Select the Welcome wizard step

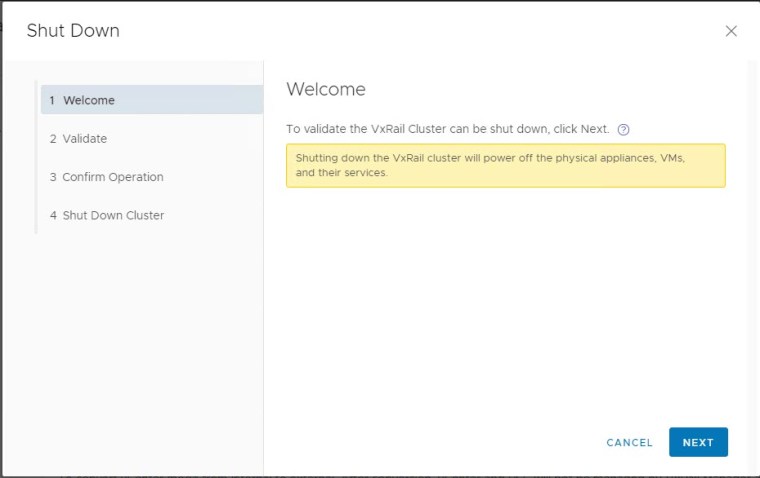[89, 100]
